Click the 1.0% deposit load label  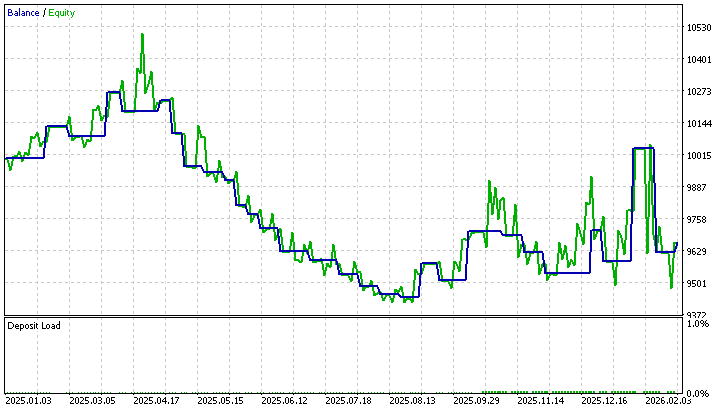pyautogui.click(x=698, y=324)
